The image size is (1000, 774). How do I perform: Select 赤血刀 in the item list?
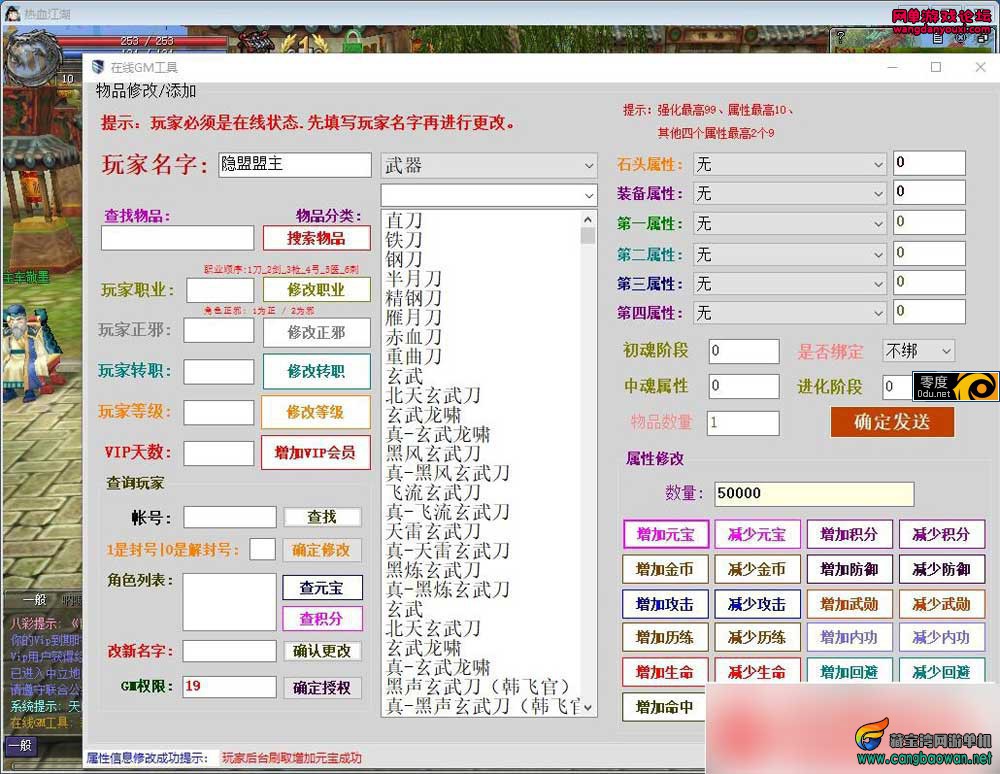coord(414,337)
